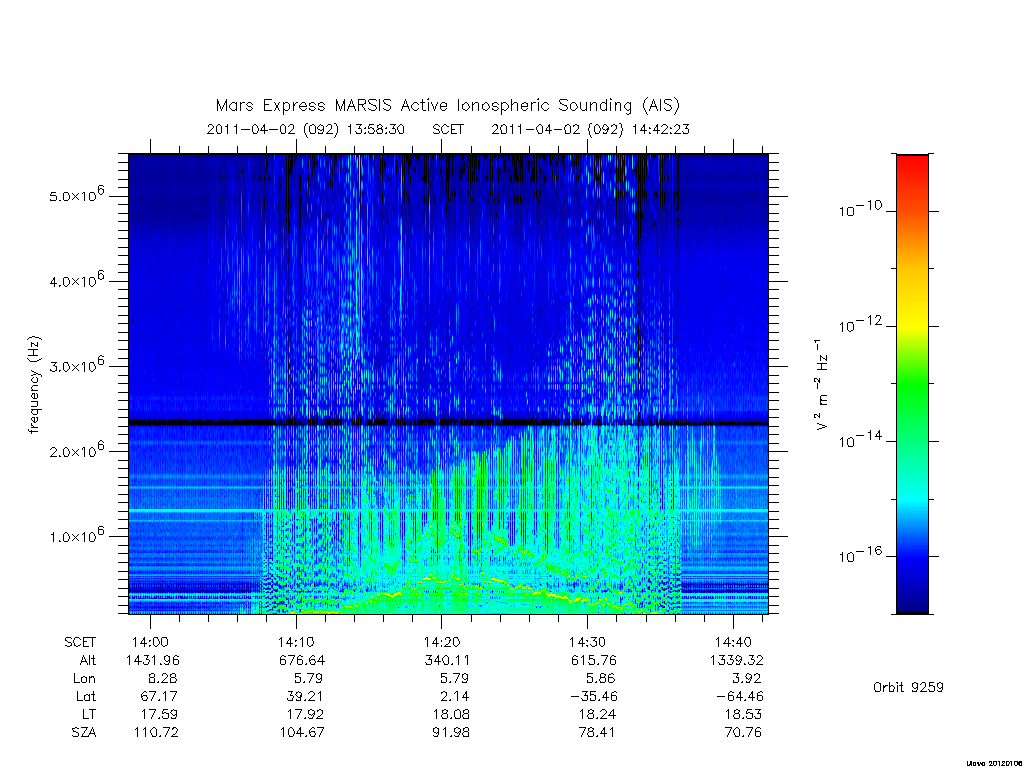
Task: Click longitude value '8.28'
Action: (161, 679)
